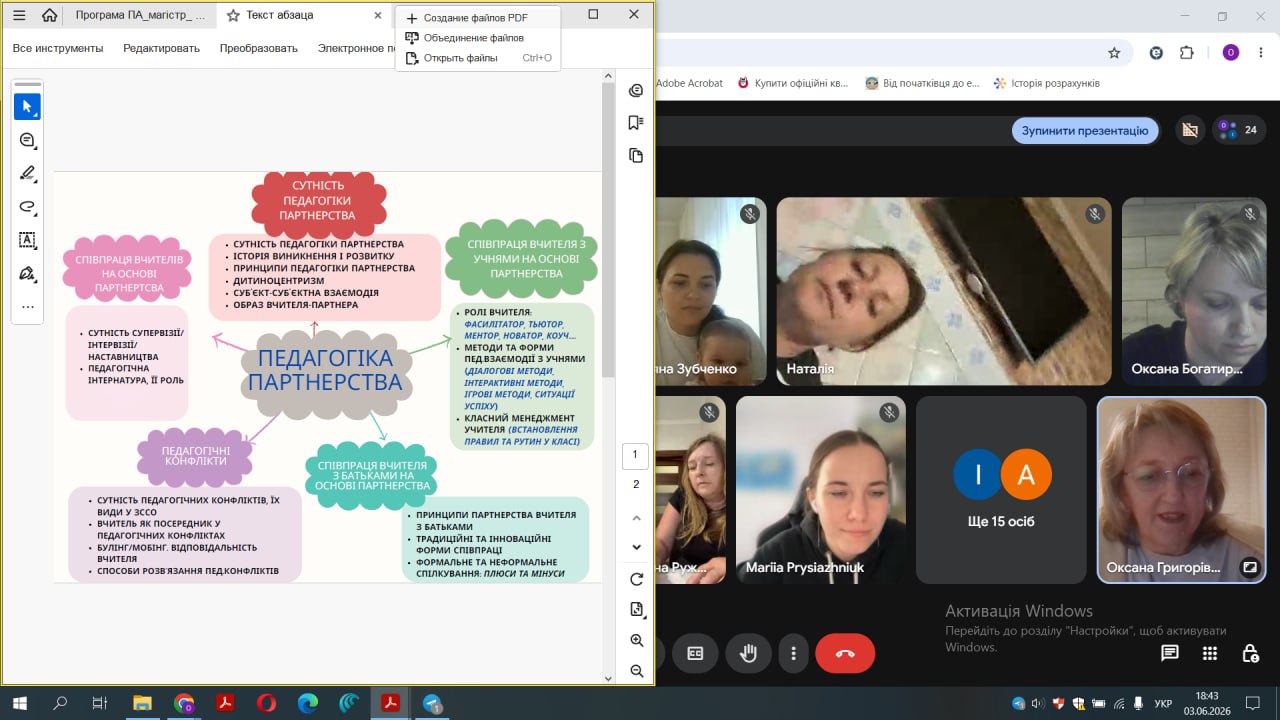
Task: Select Mariia Prysiazhniuk's video tile
Action: point(821,490)
